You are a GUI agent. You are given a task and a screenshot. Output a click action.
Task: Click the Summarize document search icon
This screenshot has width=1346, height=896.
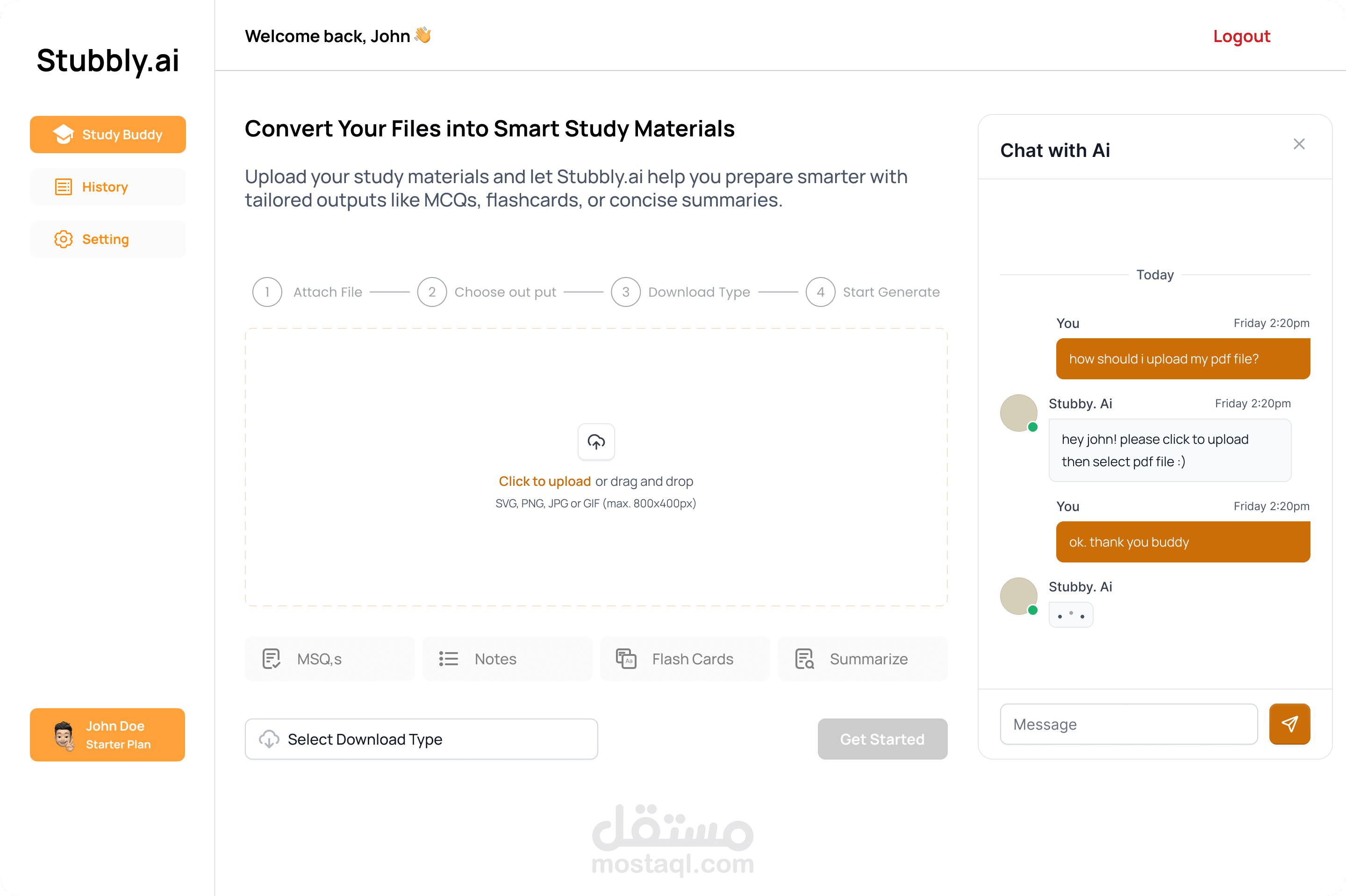click(x=804, y=659)
